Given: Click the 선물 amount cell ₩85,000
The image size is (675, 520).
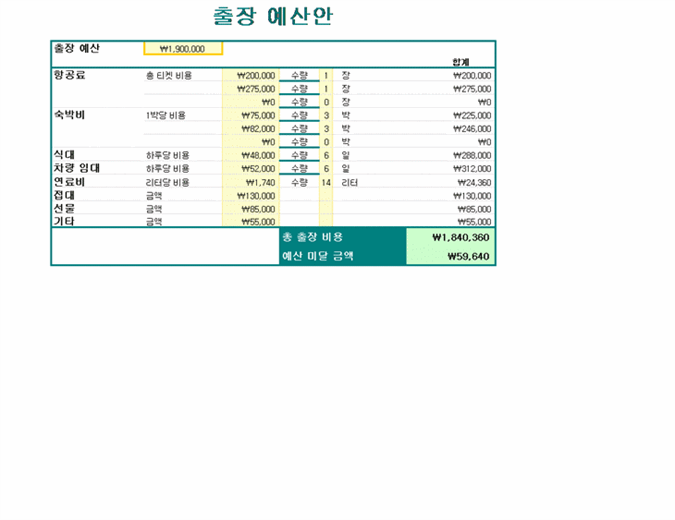Looking at the screenshot, I should pyautogui.click(x=250, y=209).
